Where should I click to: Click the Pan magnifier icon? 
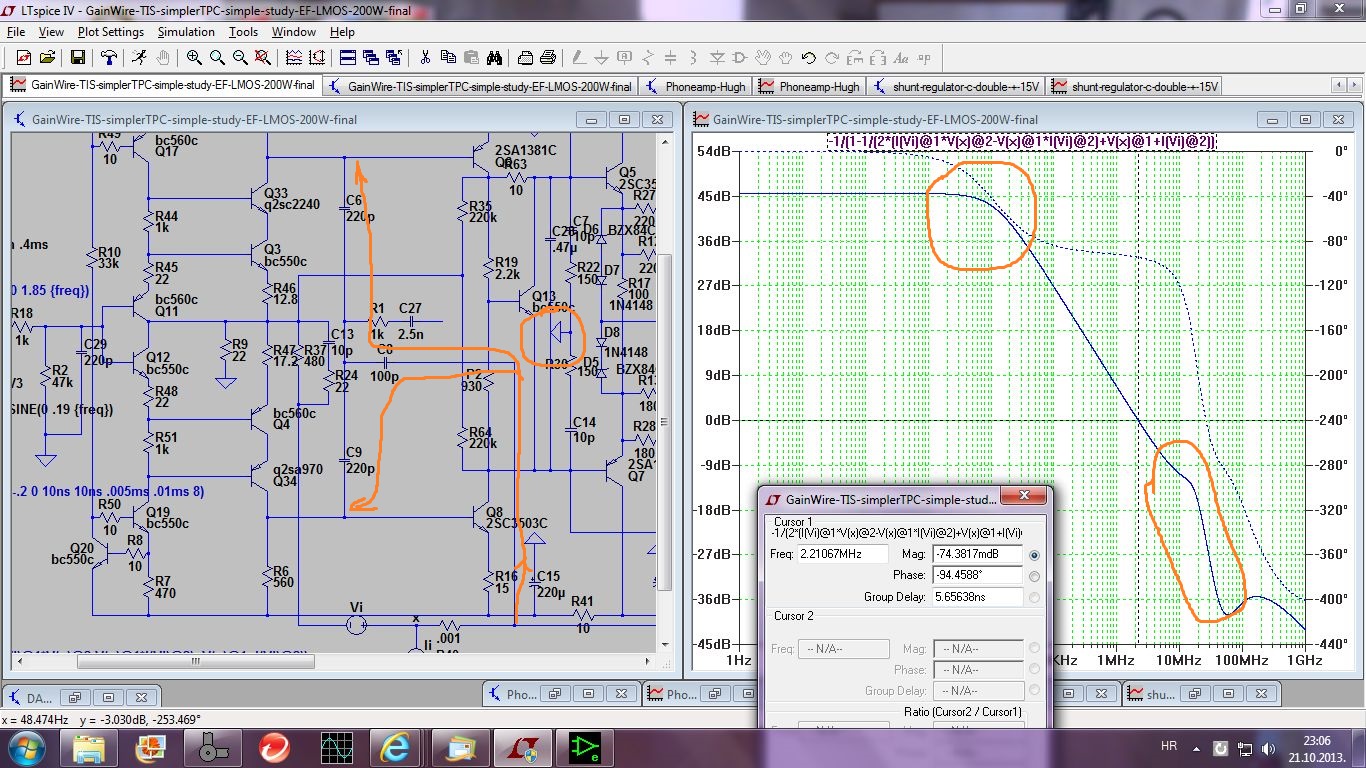[217, 58]
